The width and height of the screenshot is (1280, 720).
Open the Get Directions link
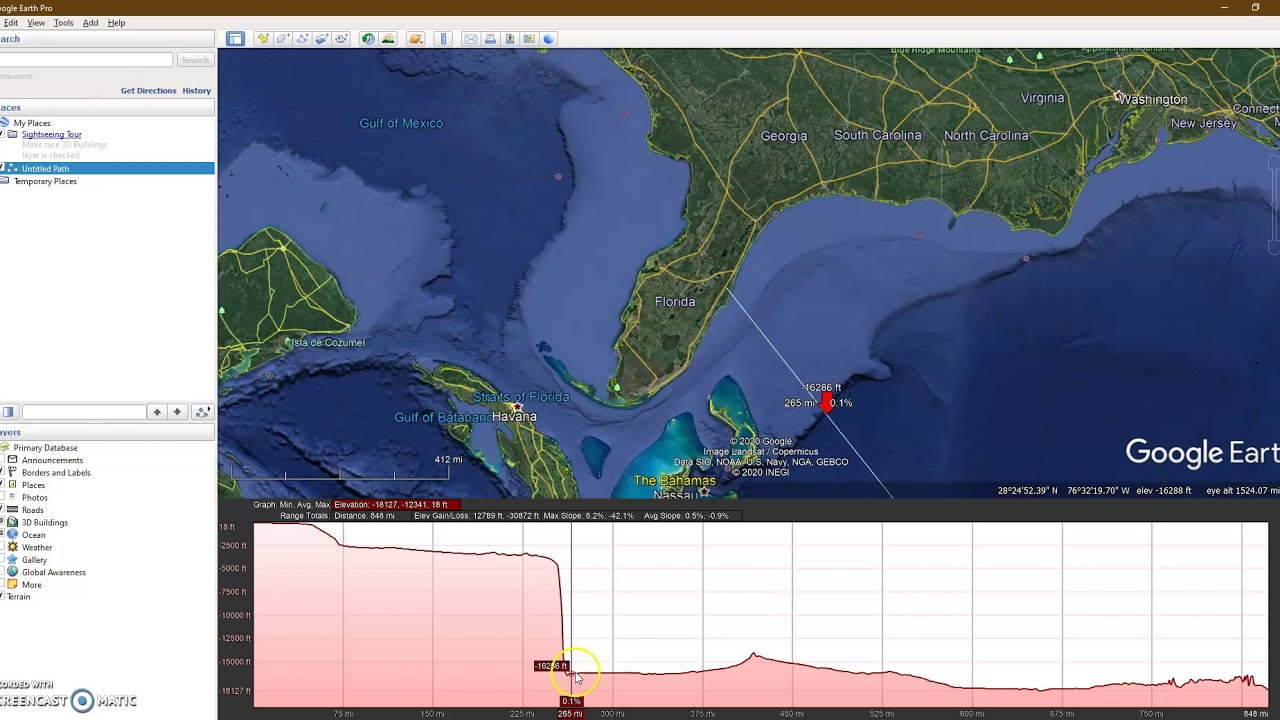click(148, 91)
